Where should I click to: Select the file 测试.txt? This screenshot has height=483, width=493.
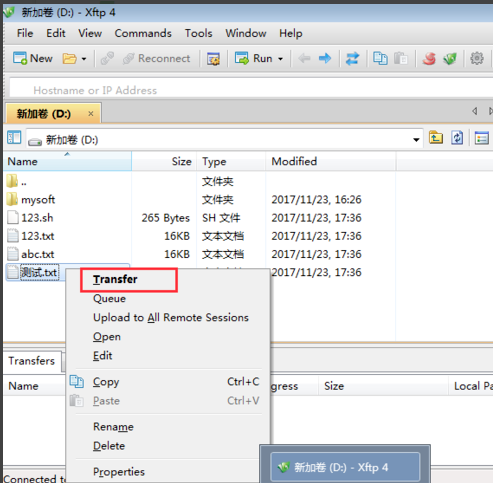(x=33, y=272)
